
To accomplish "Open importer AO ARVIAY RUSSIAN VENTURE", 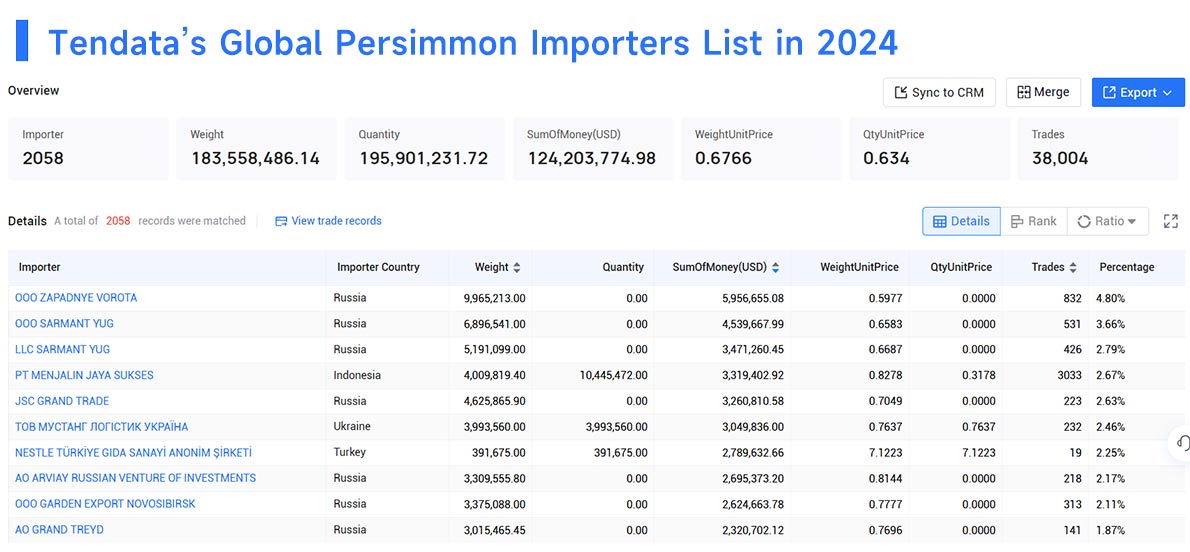I will [x=136, y=478].
